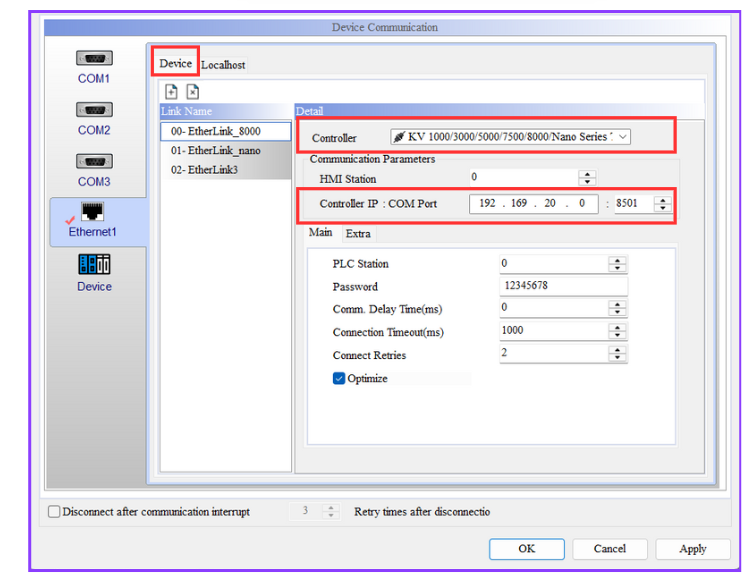Click the OK button
This screenshot has width=753, height=584.
526,549
